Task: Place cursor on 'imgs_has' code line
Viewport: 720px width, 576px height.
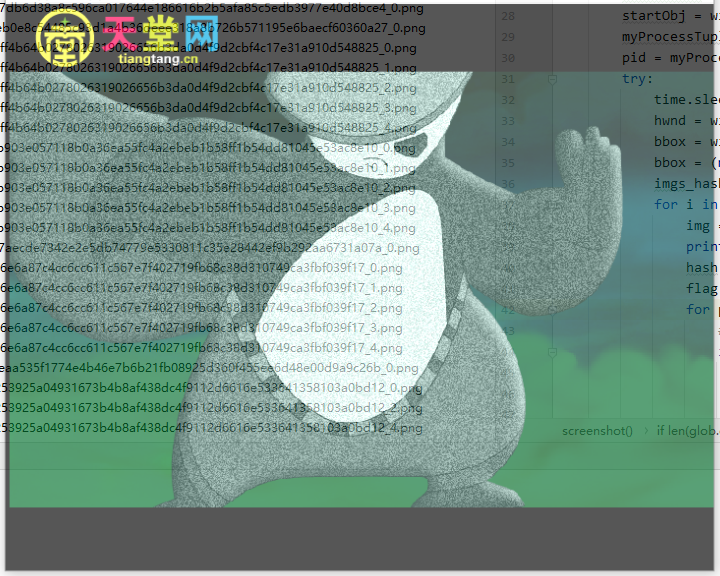Action: [686, 184]
